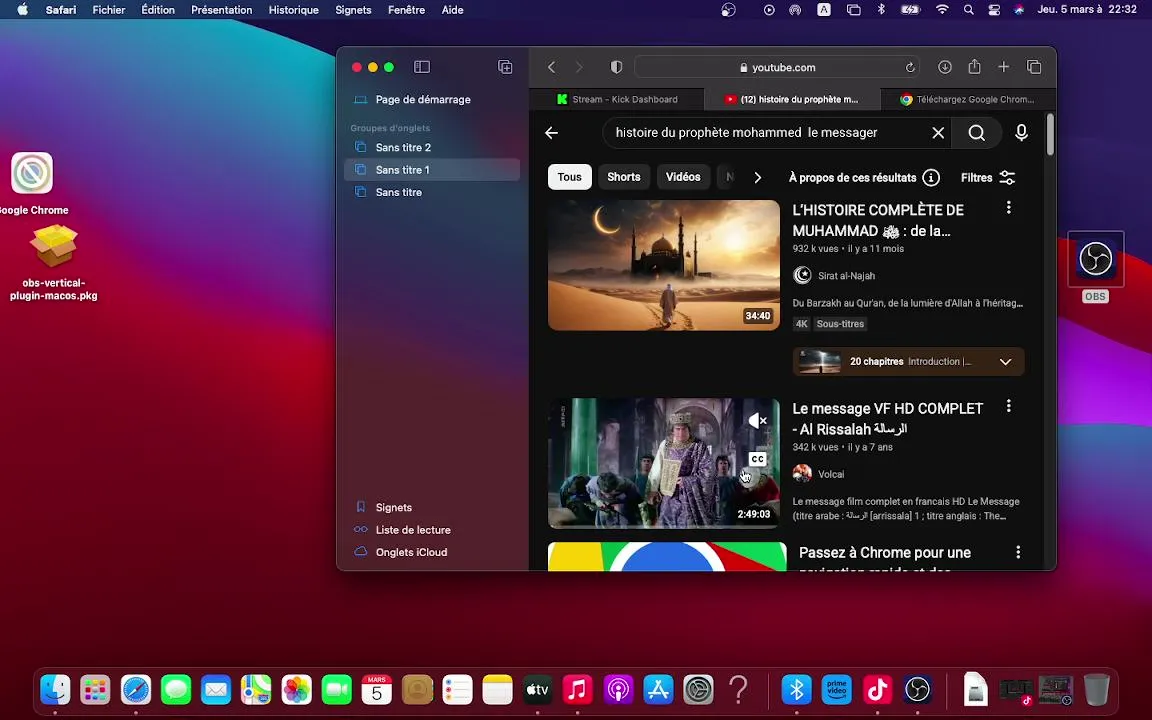Open Finder from the Dock

(x=56, y=690)
